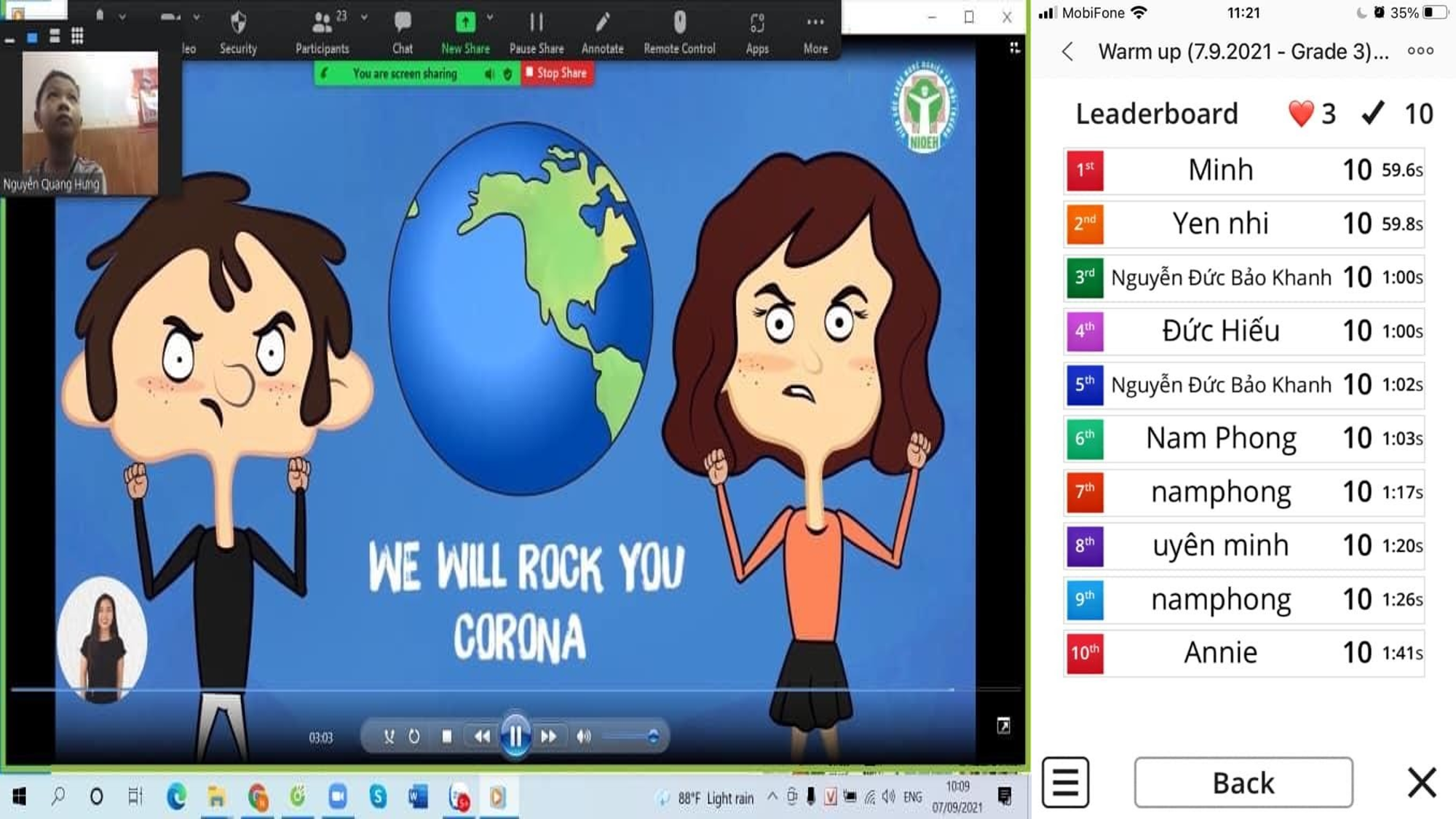Screen dimensions: 1456x819
Task: Open Windows taskbar search
Action: [x=58, y=796]
